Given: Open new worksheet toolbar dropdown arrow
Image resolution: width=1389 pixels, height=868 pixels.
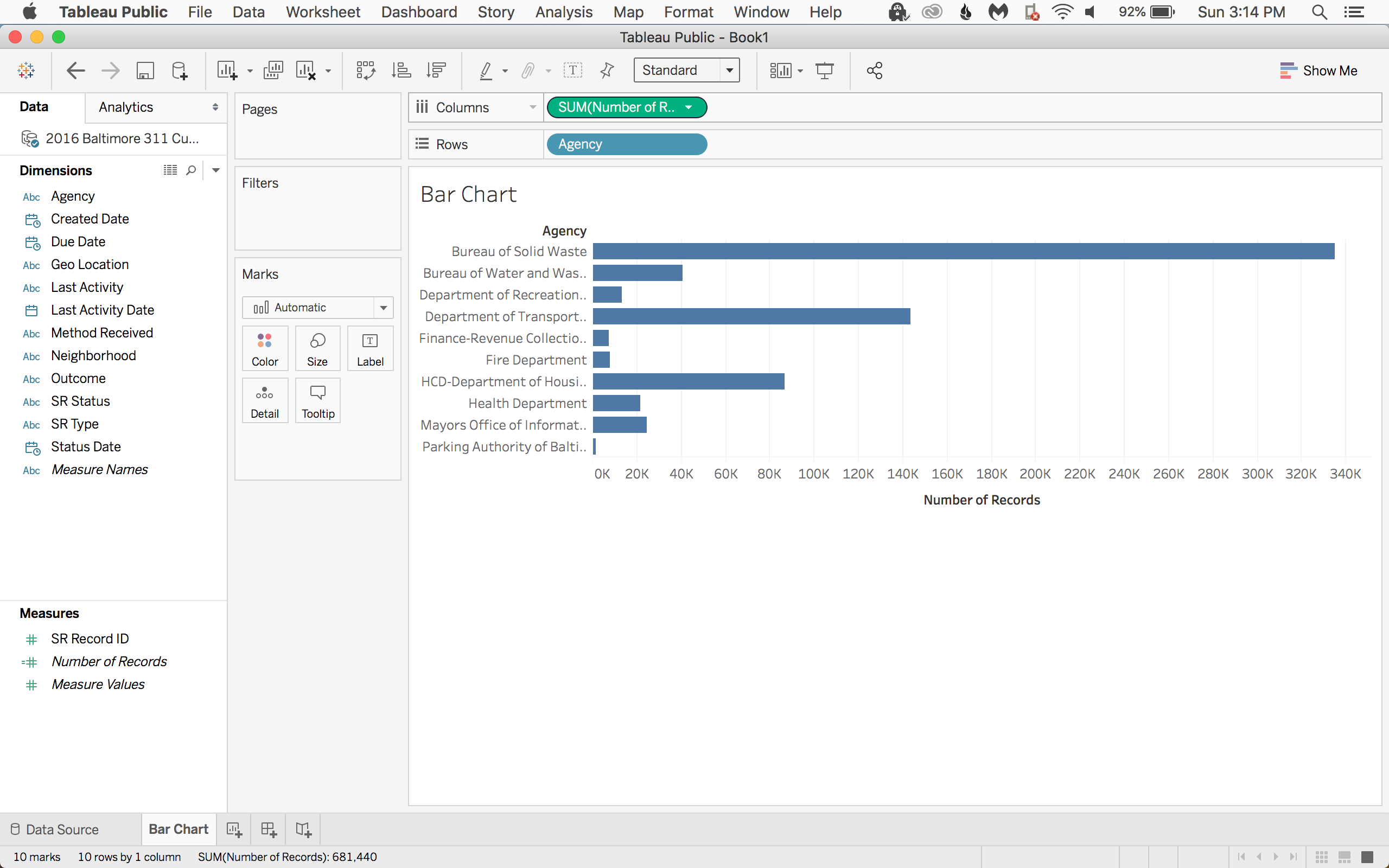Looking at the screenshot, I should tap(250, 72).
